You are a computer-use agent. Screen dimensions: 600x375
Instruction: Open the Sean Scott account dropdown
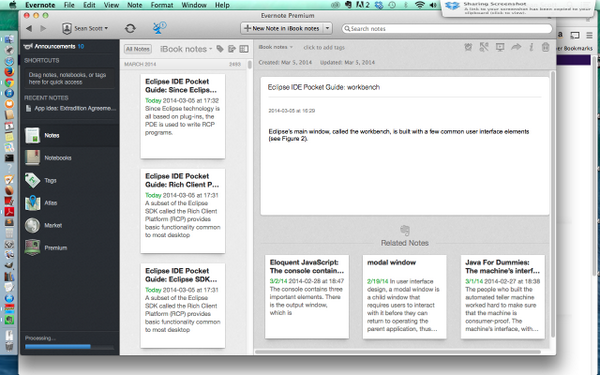tap(85, 28)
